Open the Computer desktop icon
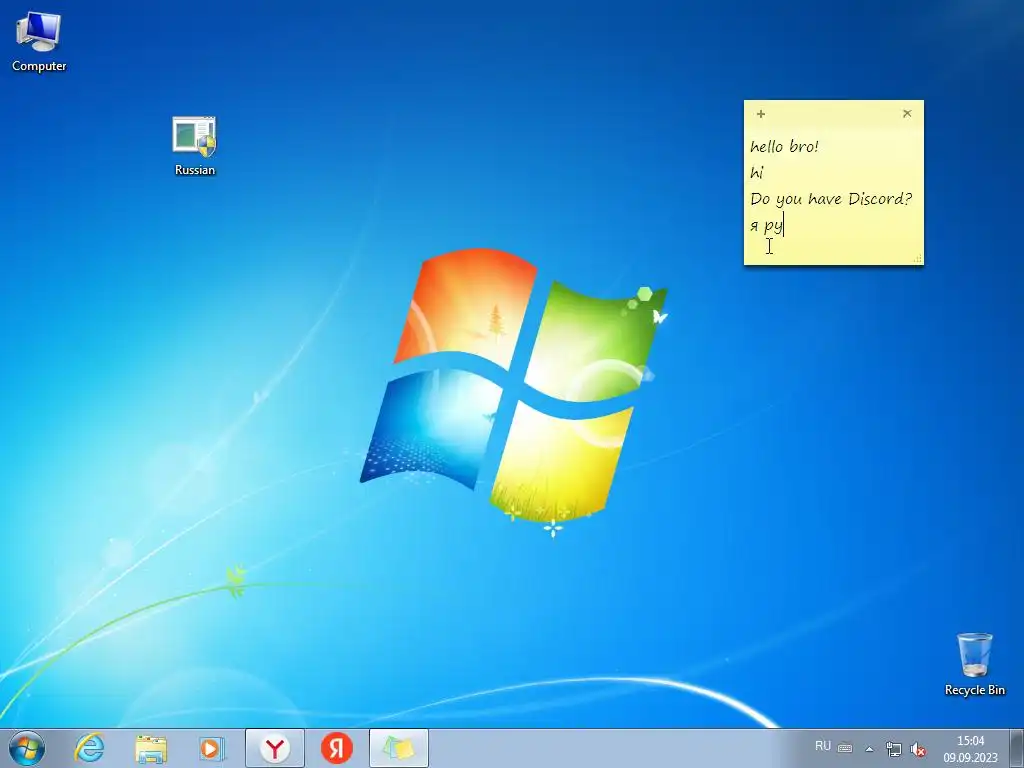 tap(39, 42)
